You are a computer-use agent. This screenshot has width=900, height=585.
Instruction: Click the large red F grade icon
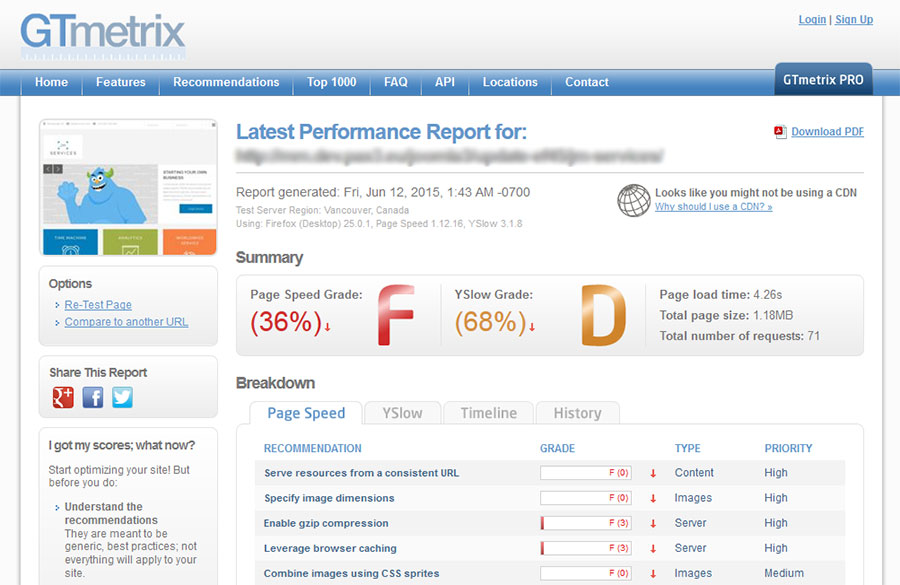click(397, 315)
